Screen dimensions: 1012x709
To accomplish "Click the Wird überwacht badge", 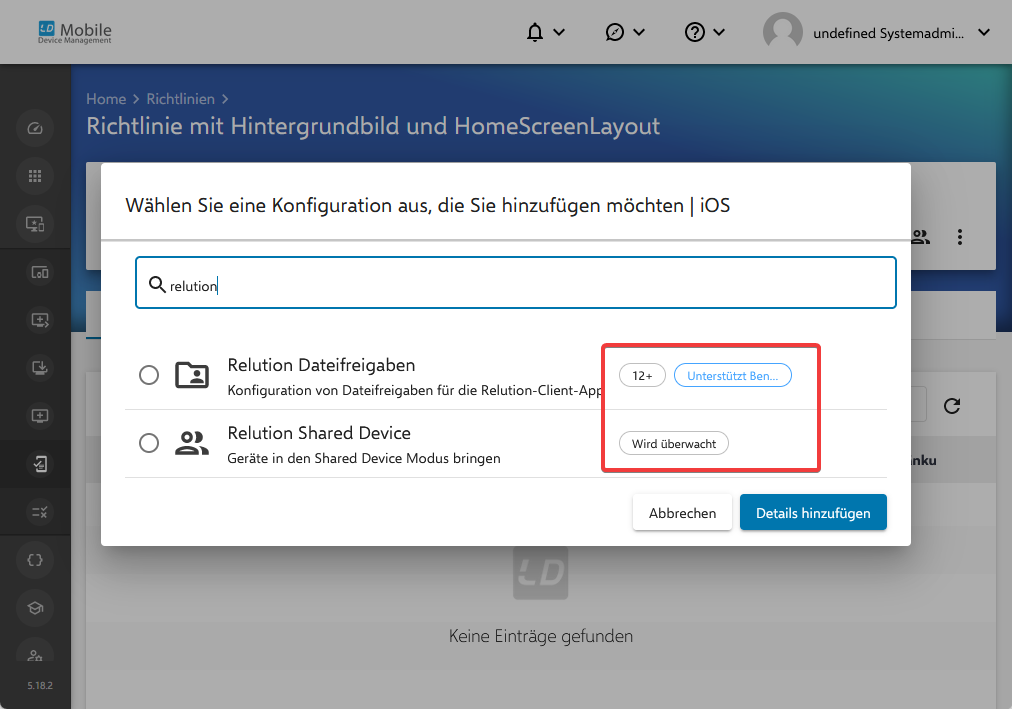I will tap(674, 443).
